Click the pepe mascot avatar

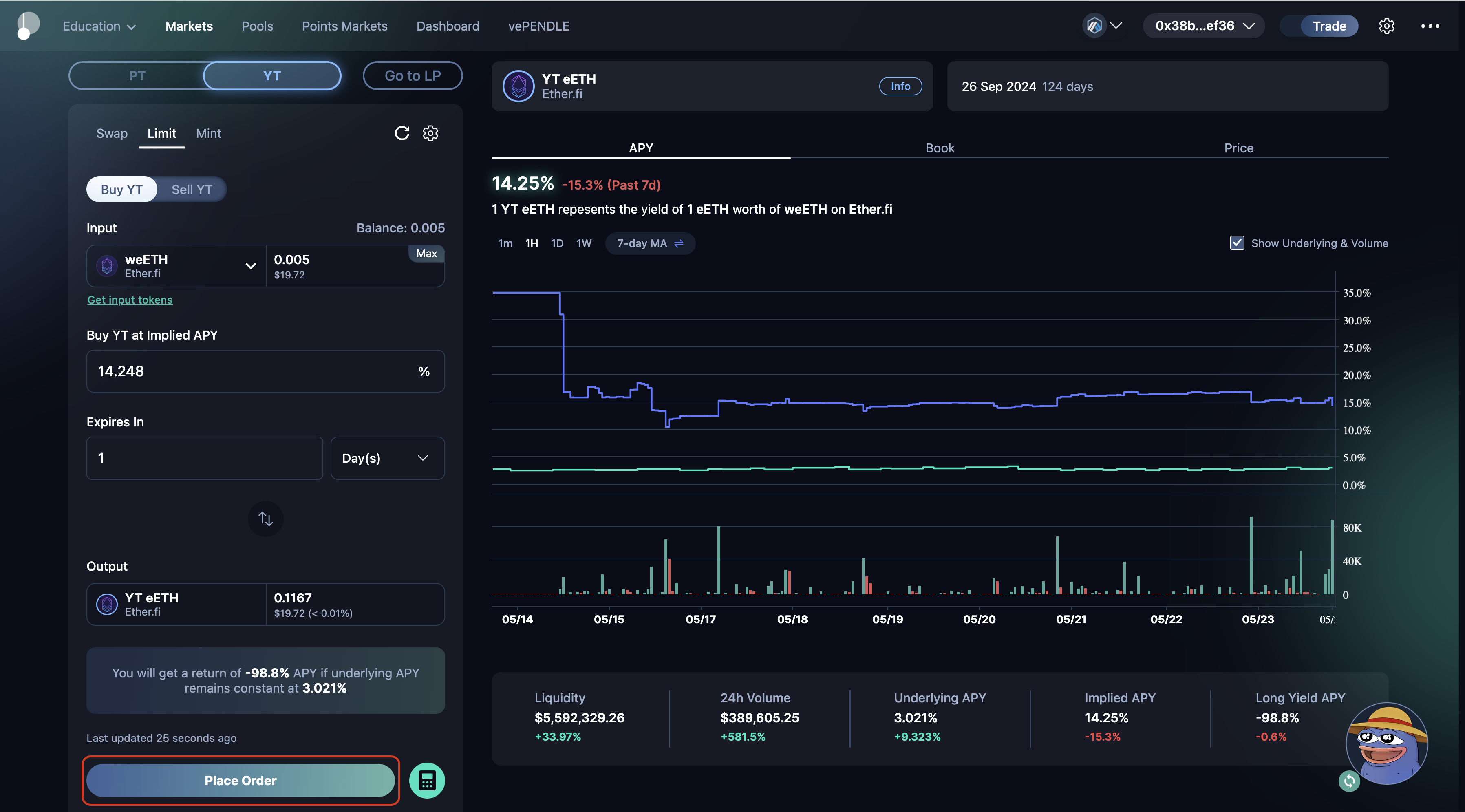point(1387,742)
